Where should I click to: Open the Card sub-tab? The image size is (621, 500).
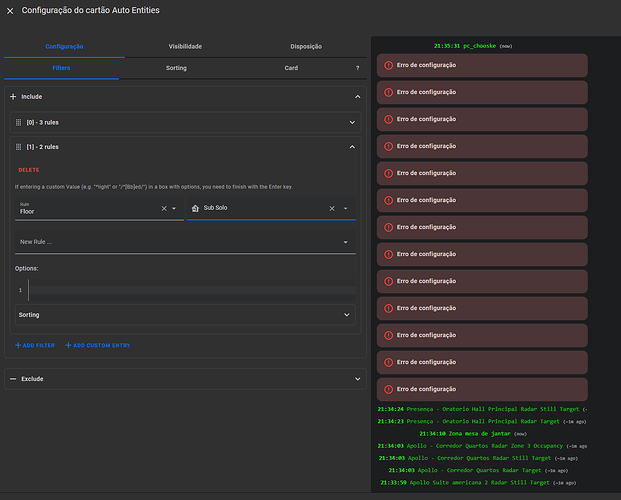(291, 68)
